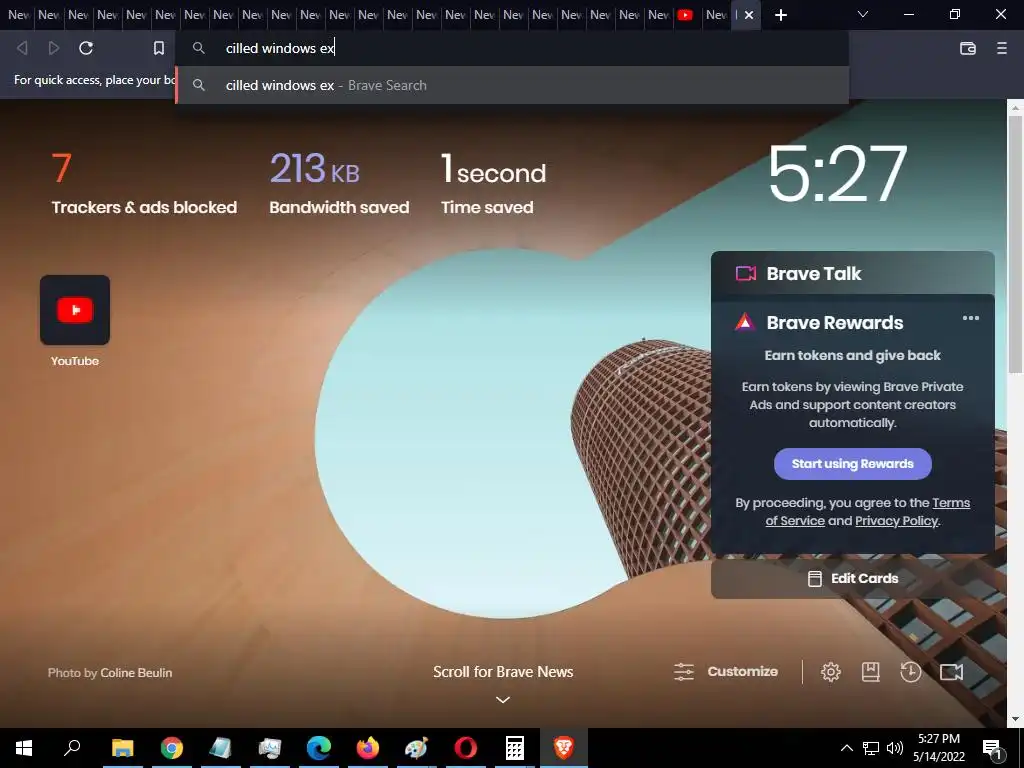Open a new tab with plus button

click(780, 14)
